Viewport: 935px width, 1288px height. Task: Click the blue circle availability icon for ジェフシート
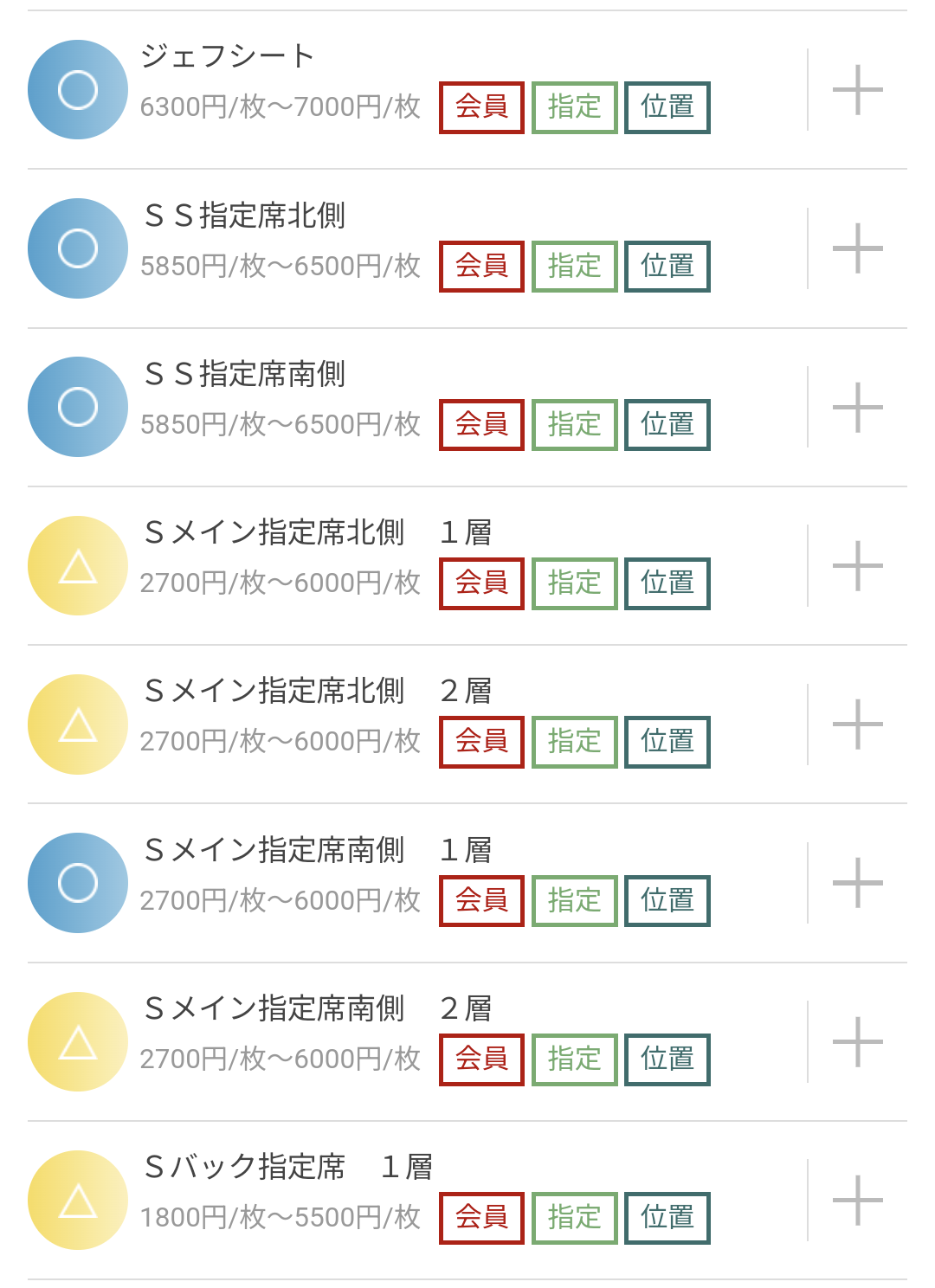pos(78,89)
